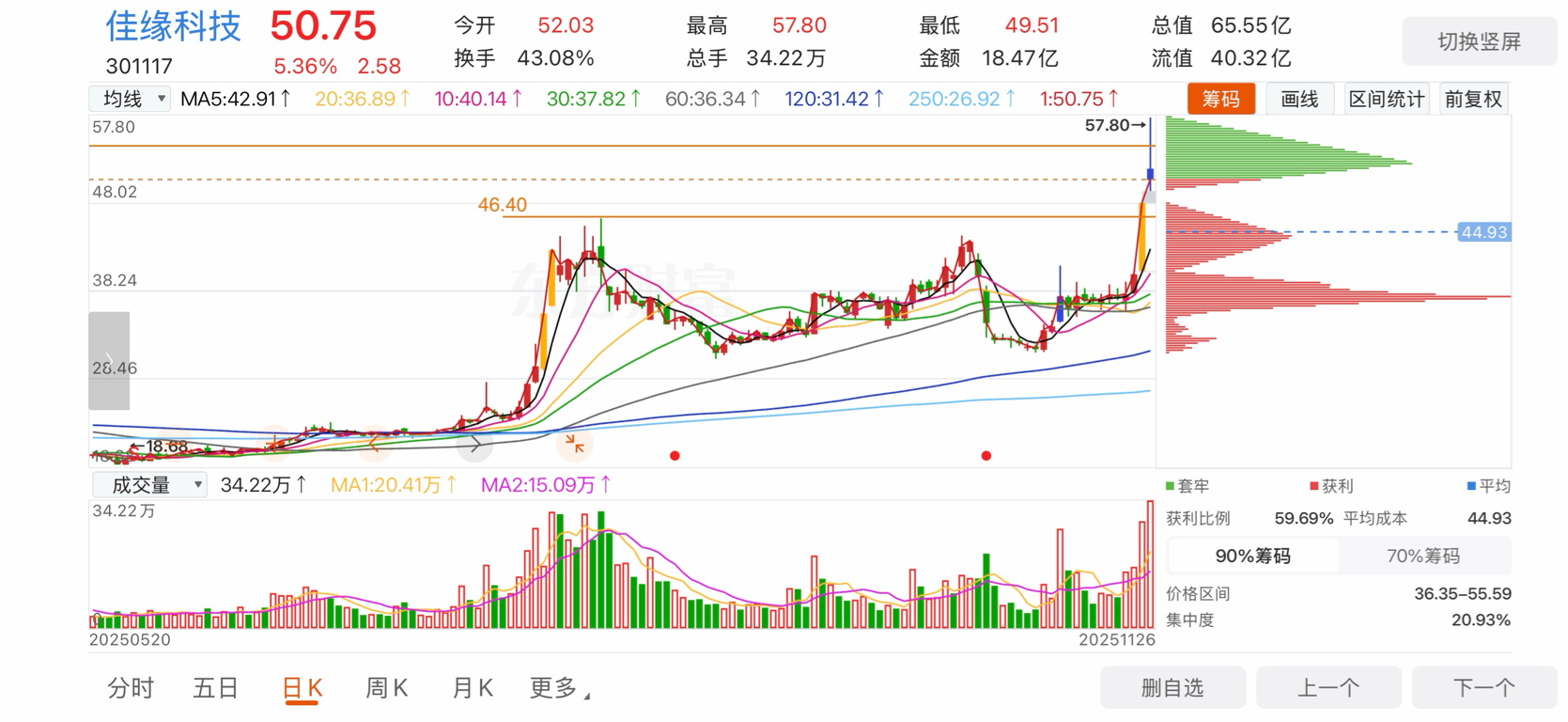Tap the 18.68 low price marker on chart
This screenshot has height=722, width=1568.
pyautogui.click(x=160, y=447)
